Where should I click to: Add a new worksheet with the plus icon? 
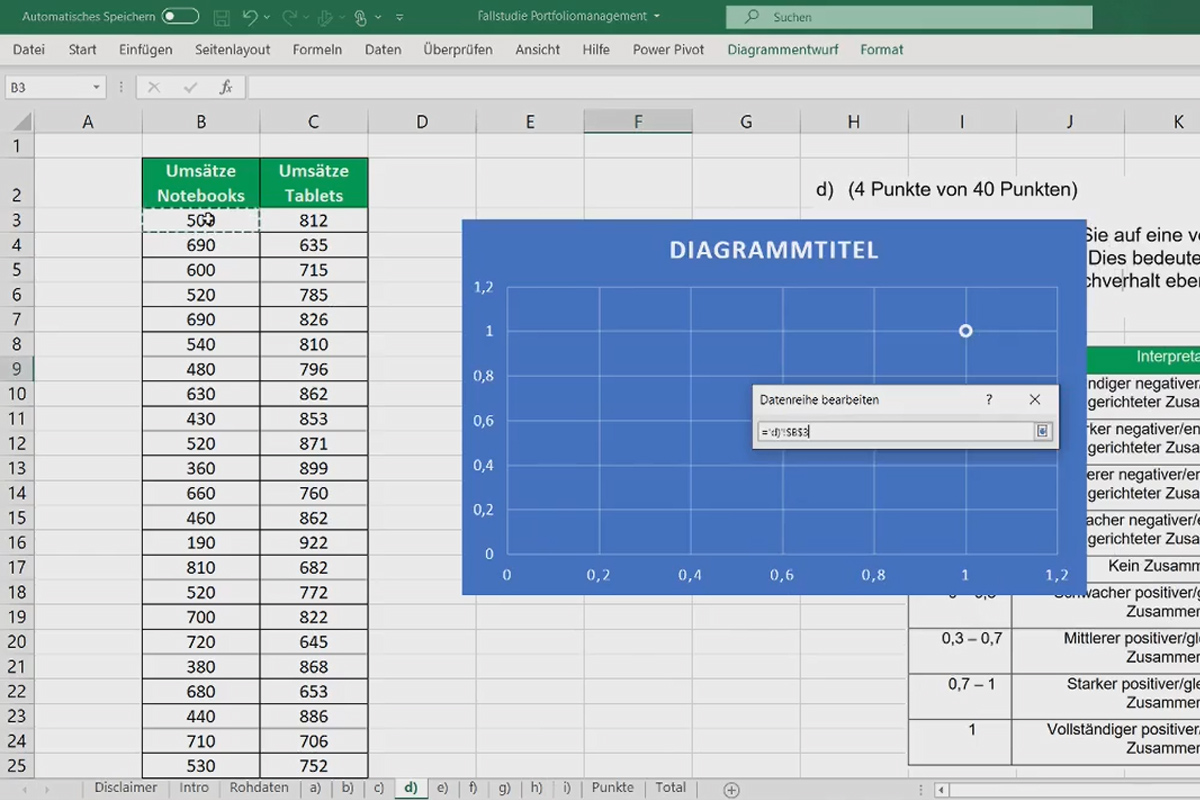pyautogui.click(x=733, y=788)
